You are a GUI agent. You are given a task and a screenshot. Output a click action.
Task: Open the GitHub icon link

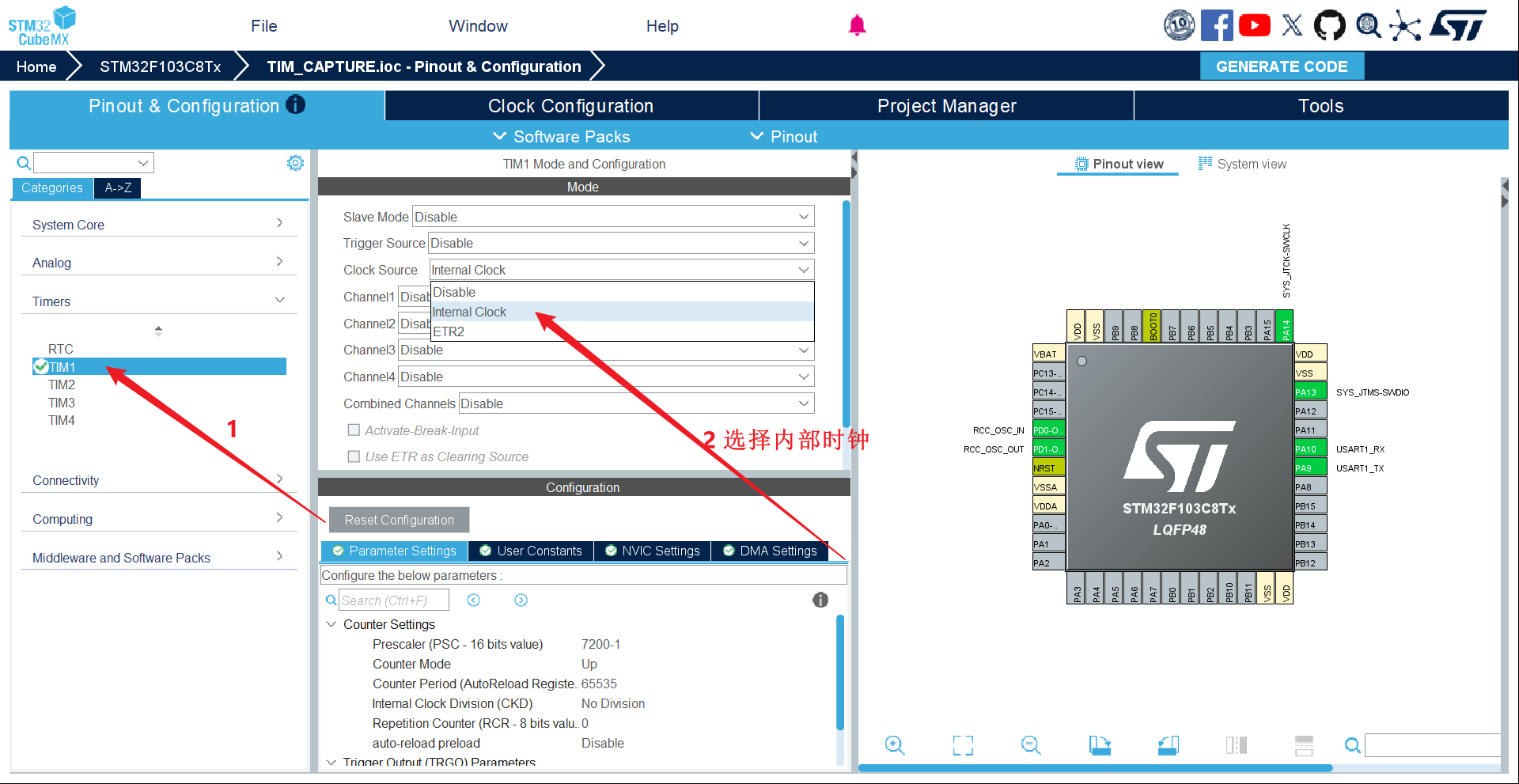pos(1329,25)
